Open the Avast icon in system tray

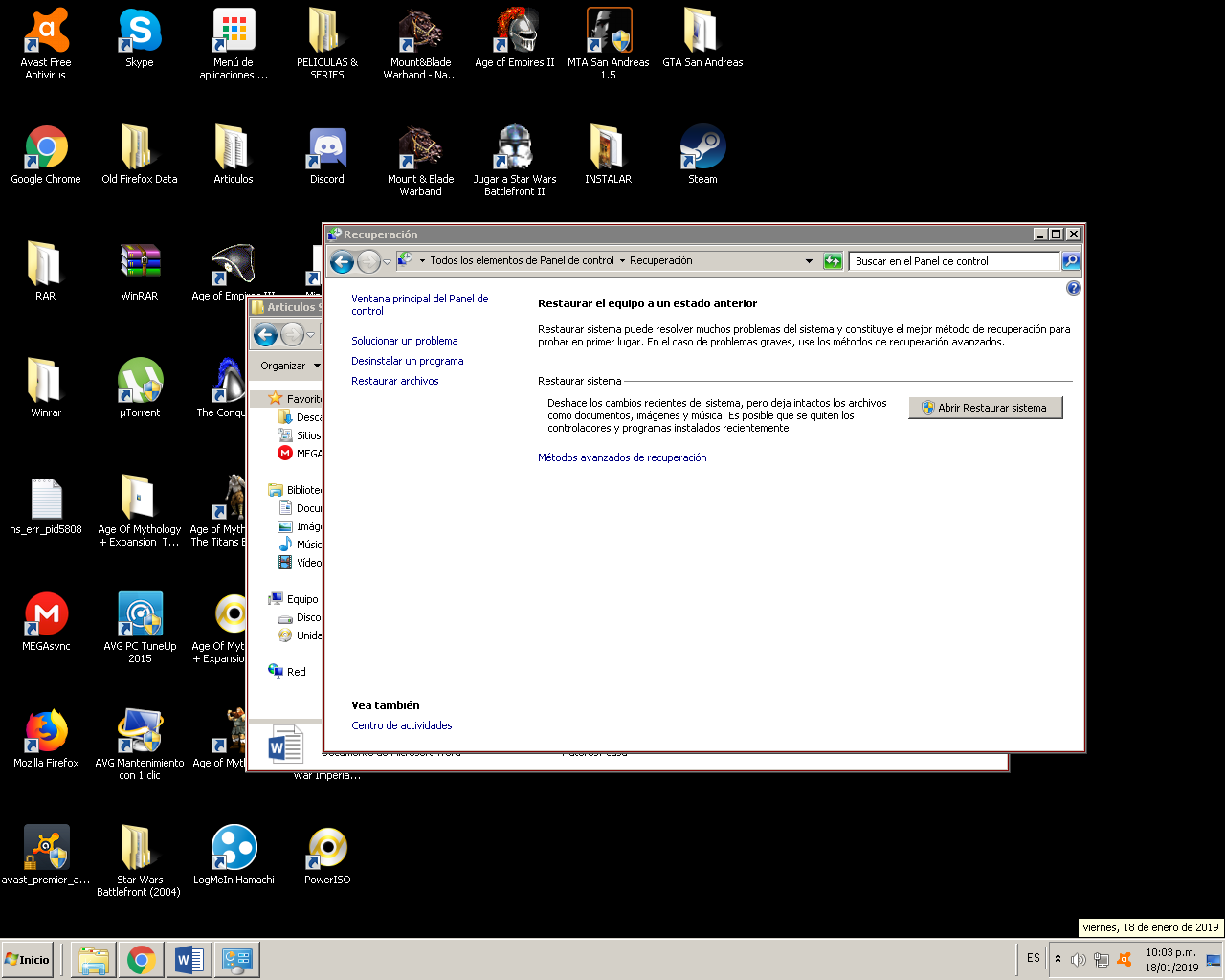click(1125, 959)
